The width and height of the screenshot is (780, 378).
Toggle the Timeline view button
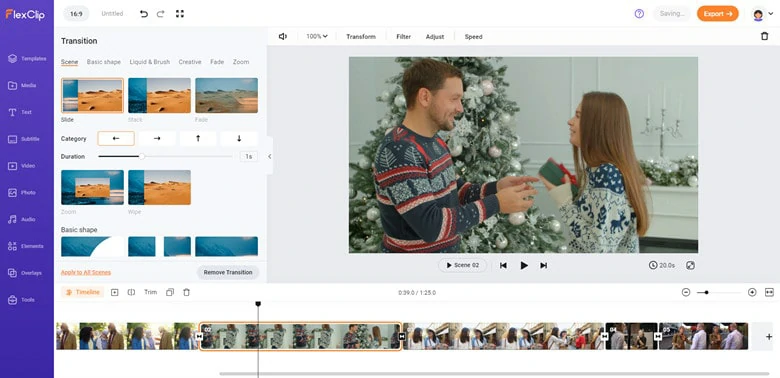(83, 292)
